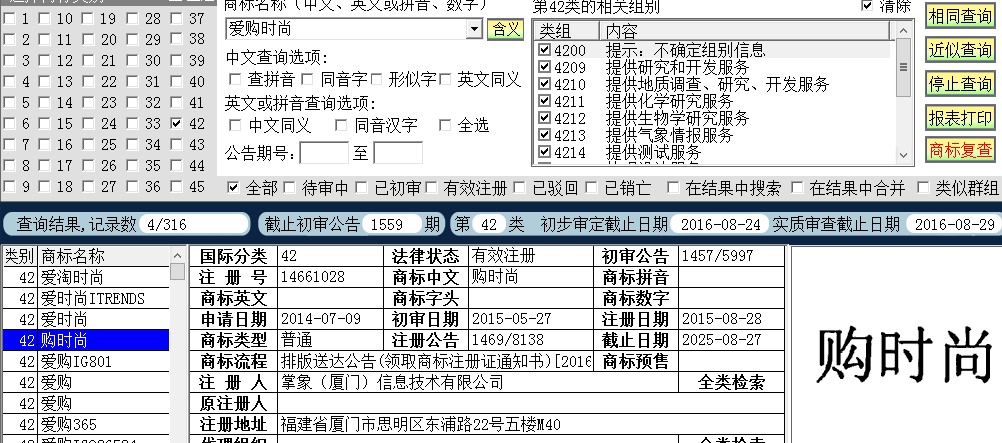Check class 41 checkbox
1002x443 pixels.
(x=177, y=102)
